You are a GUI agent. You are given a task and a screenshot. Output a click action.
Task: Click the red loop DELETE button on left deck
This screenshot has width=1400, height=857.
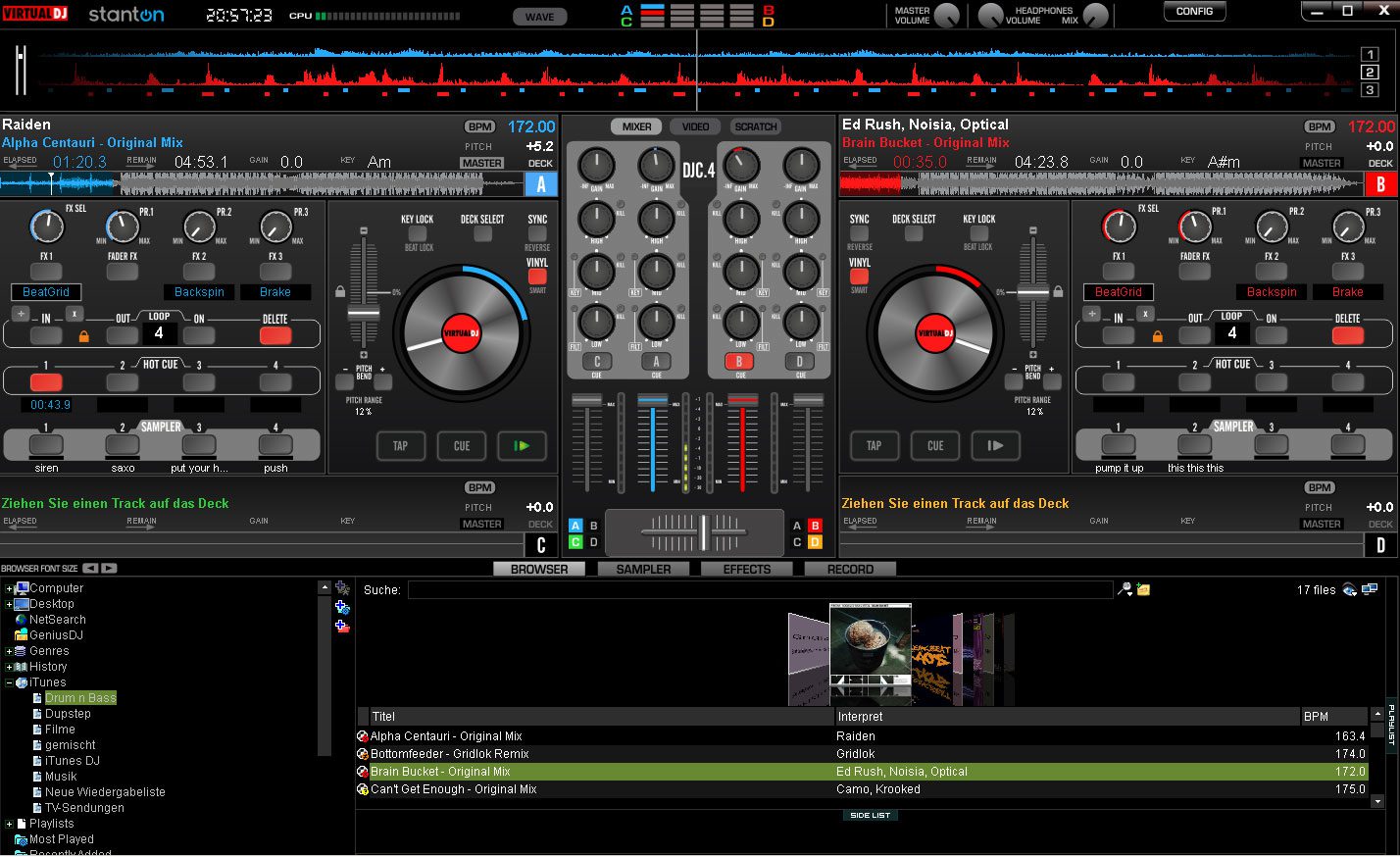(275, 335)
